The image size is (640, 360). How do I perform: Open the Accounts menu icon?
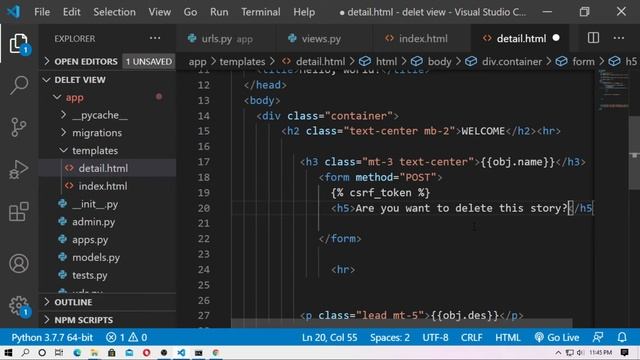[x=19, y=263]
